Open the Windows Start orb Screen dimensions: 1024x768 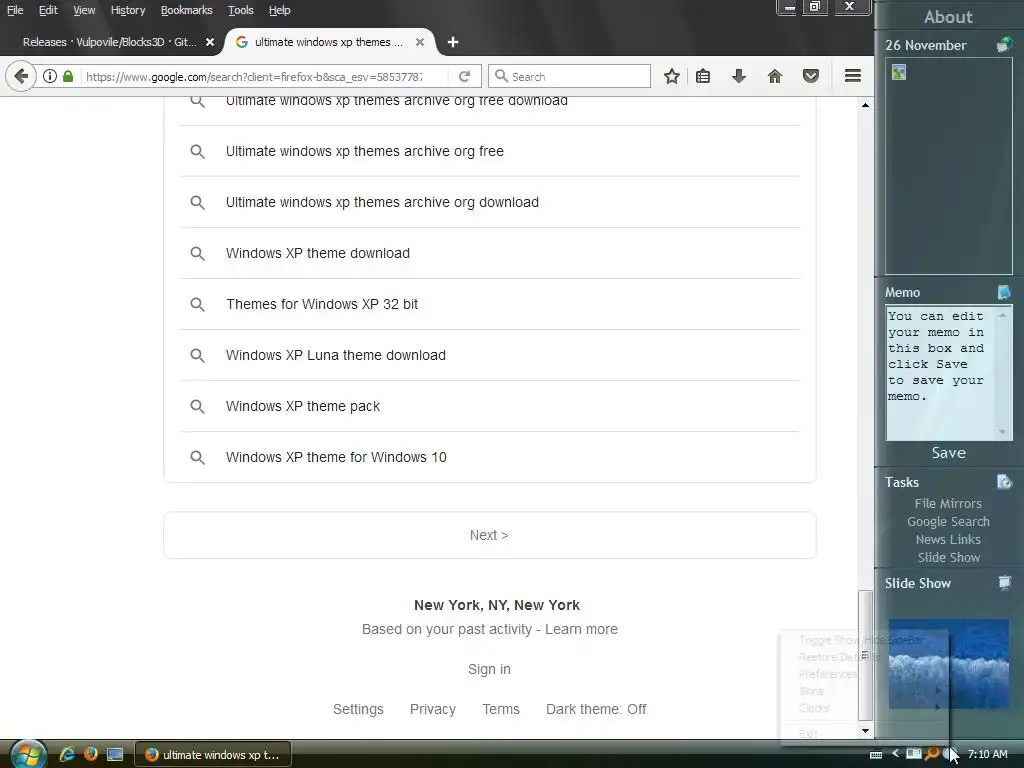click(x=27, y=754)
